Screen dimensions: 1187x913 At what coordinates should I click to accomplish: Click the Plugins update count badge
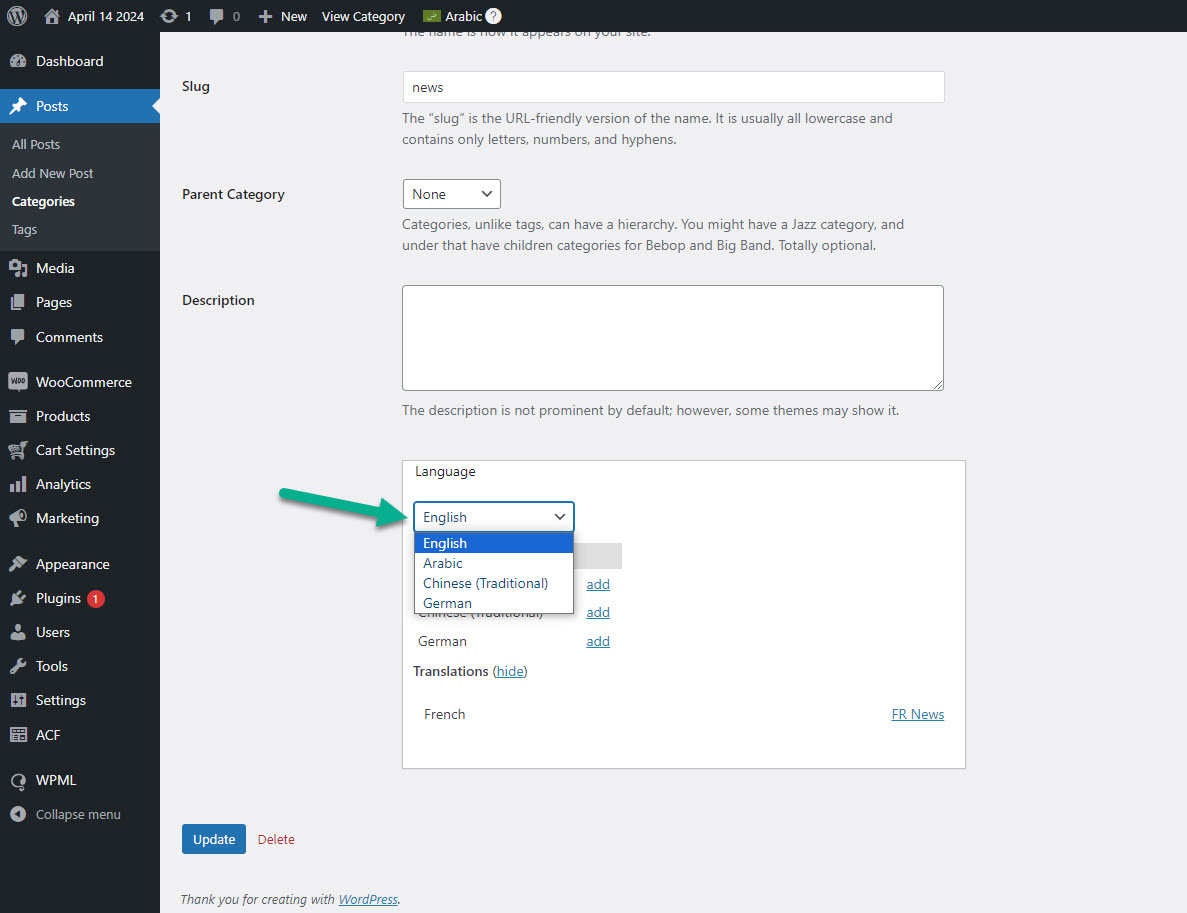click(x=95, y=599)
